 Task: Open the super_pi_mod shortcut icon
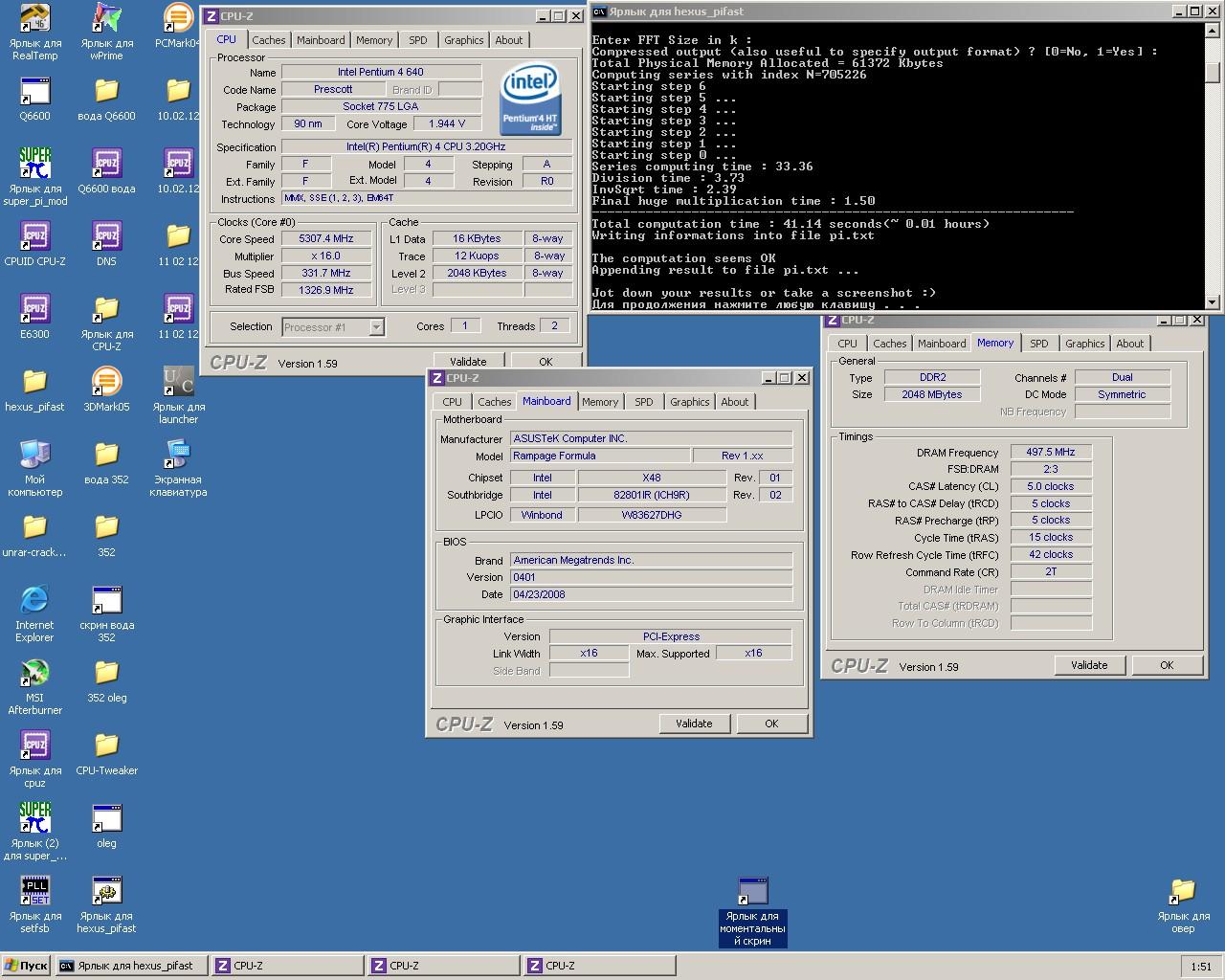coord(35,164)
